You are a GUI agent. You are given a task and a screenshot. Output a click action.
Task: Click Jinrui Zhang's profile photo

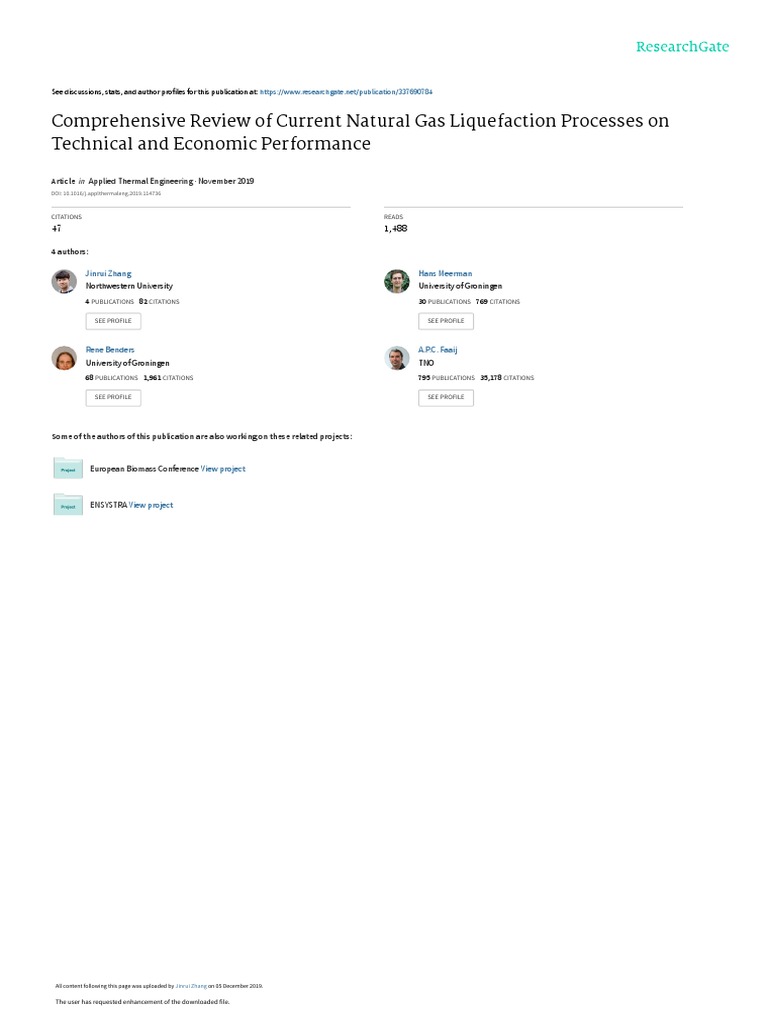[64, 281]
